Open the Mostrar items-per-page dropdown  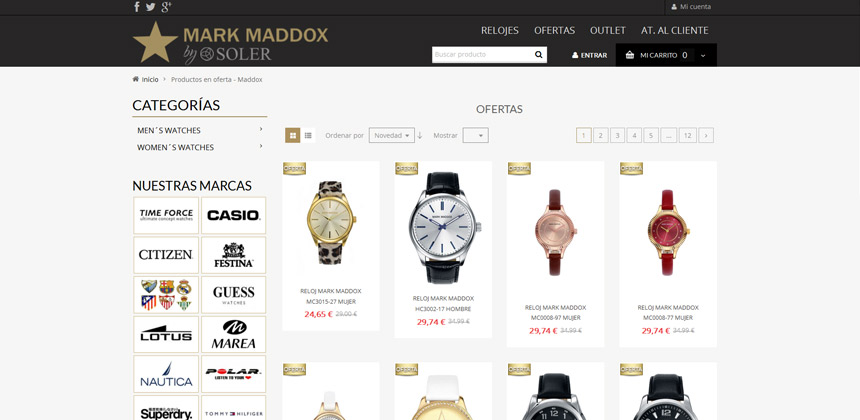click(x=476, y=135)
